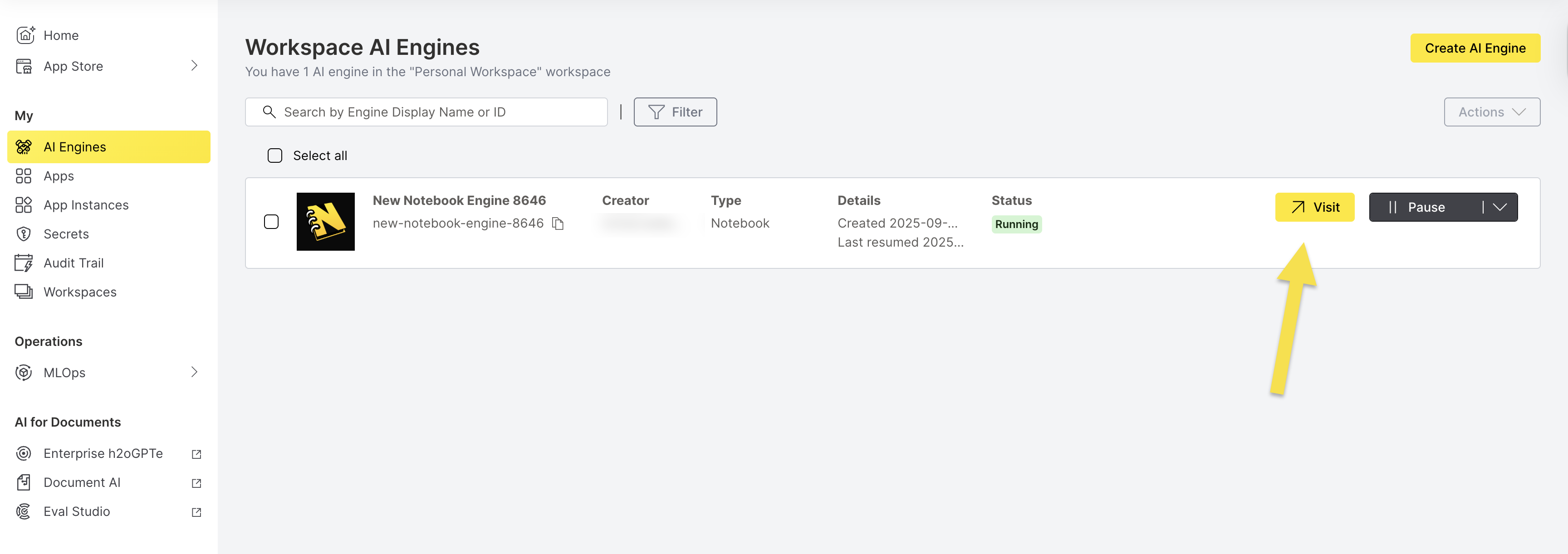Click the Home icon in sidebar
This screenshot has width=1568, height=554.
coord(24,35)
